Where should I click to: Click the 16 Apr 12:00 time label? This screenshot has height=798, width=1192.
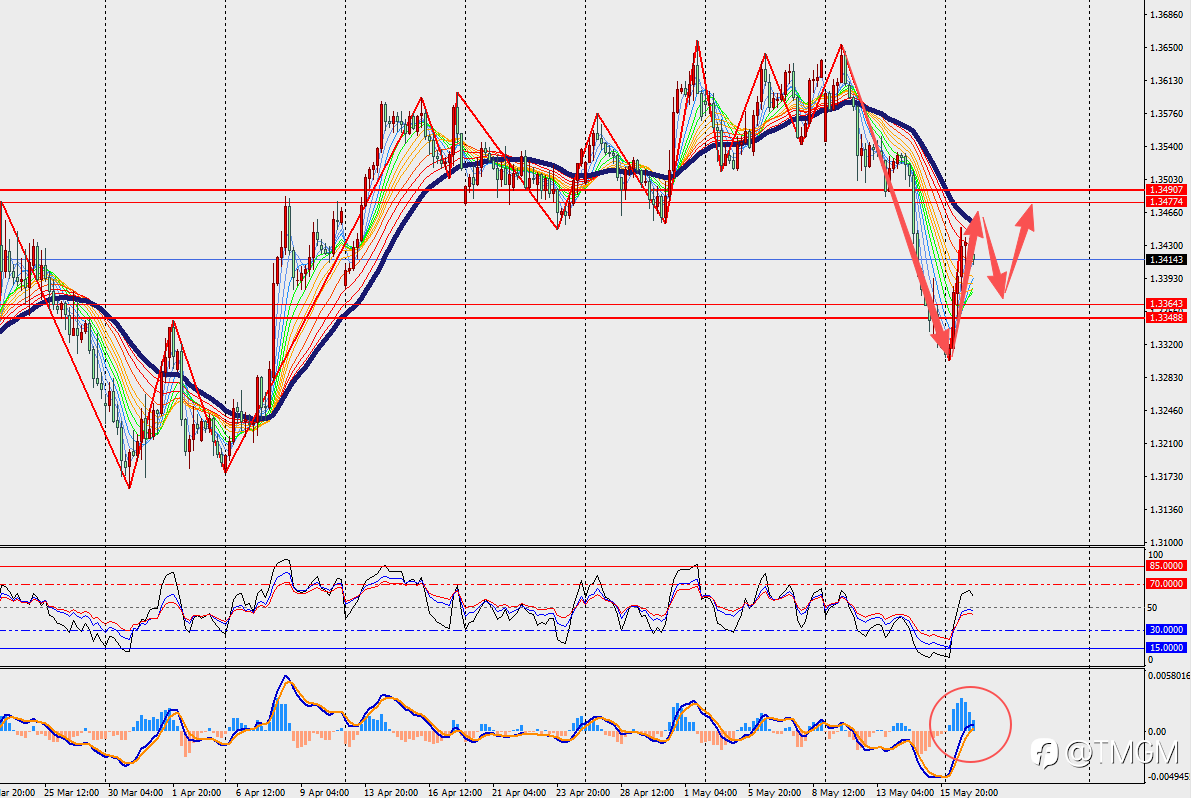point(455,792)
